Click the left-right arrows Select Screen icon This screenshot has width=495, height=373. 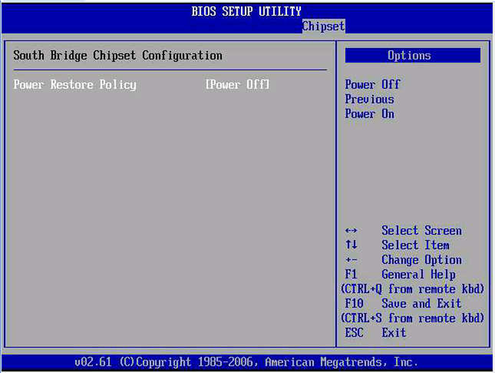pyautogui.click(x=351, y=230)
